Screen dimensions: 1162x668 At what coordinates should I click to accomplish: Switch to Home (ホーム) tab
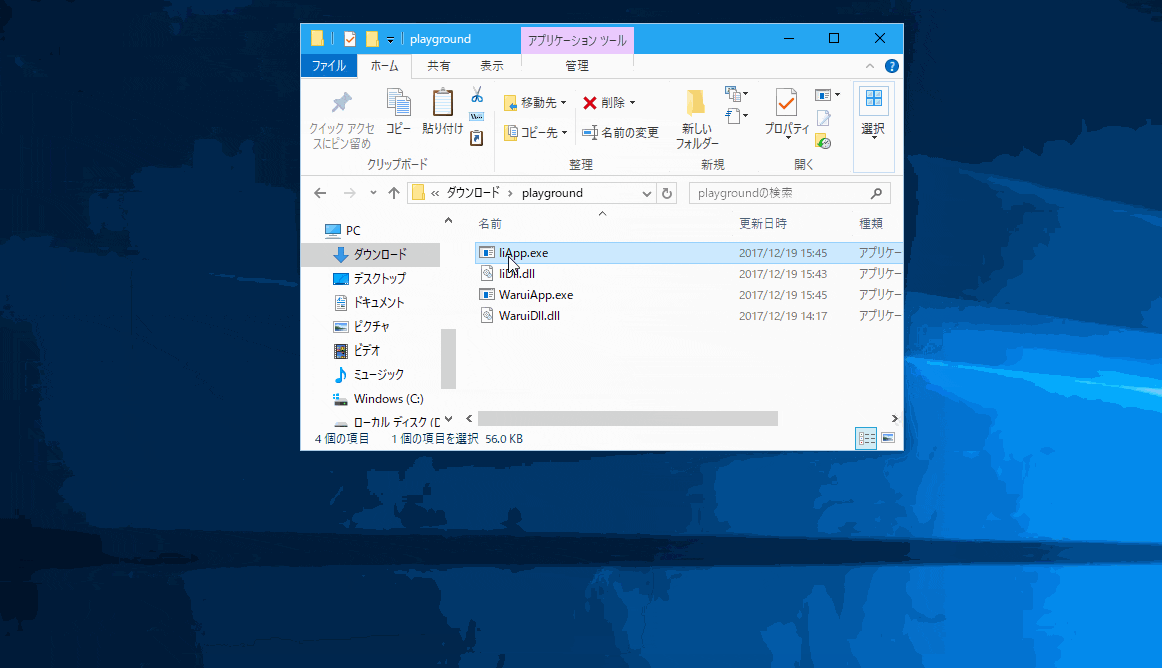tap(384, 66)
